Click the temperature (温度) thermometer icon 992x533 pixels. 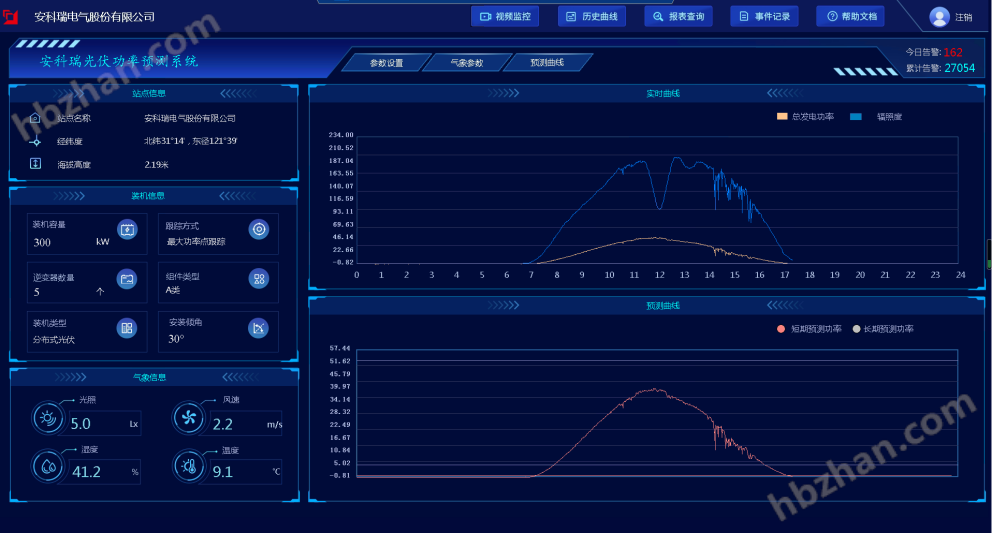(x=188, y=465)
